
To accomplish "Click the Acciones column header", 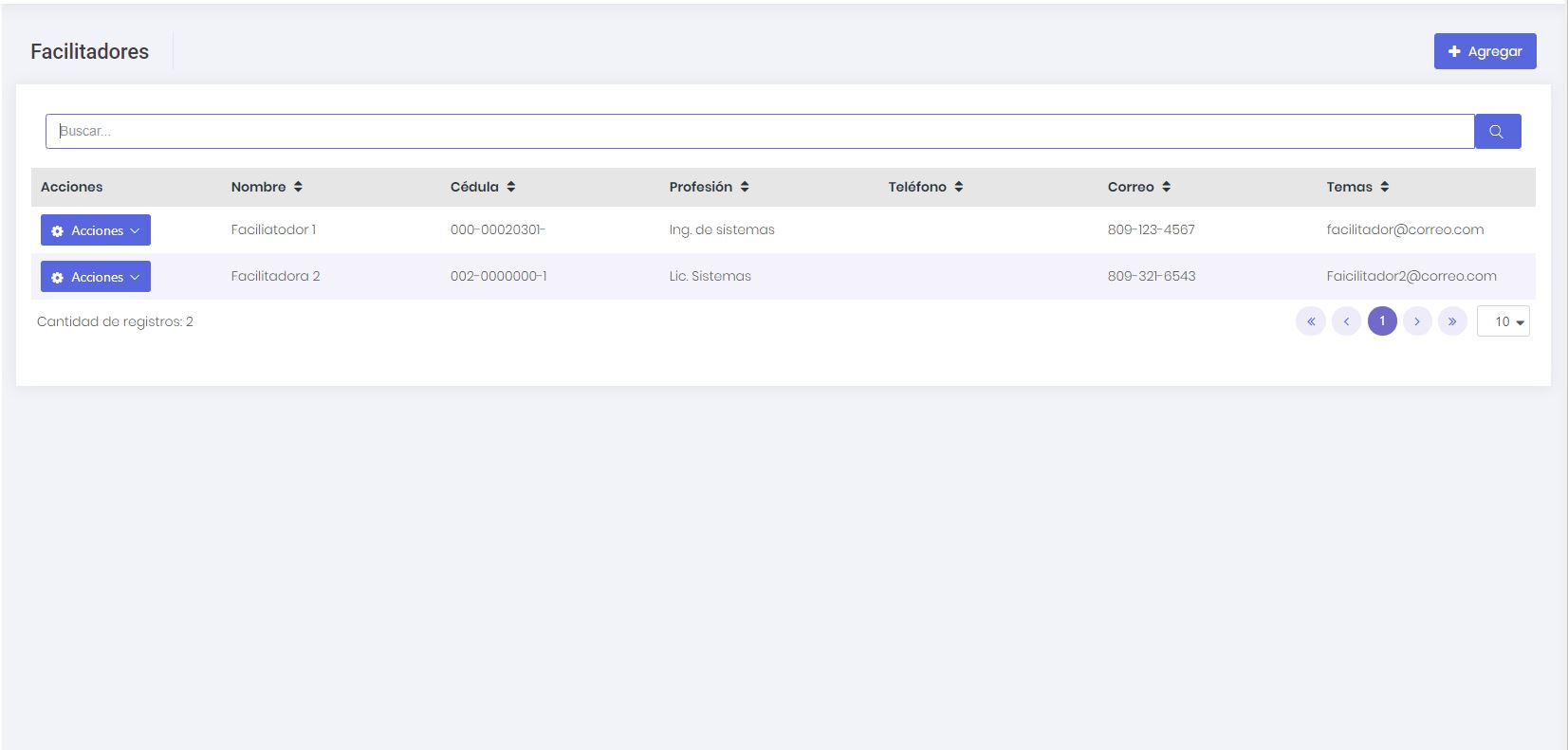I will pyautogui.click(x=71, y=187).
